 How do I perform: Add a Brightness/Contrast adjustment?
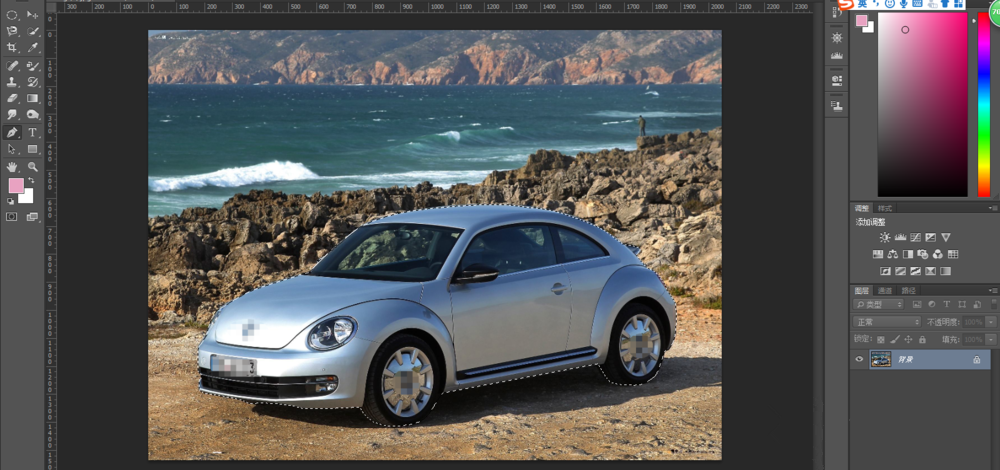pos(885,237)
